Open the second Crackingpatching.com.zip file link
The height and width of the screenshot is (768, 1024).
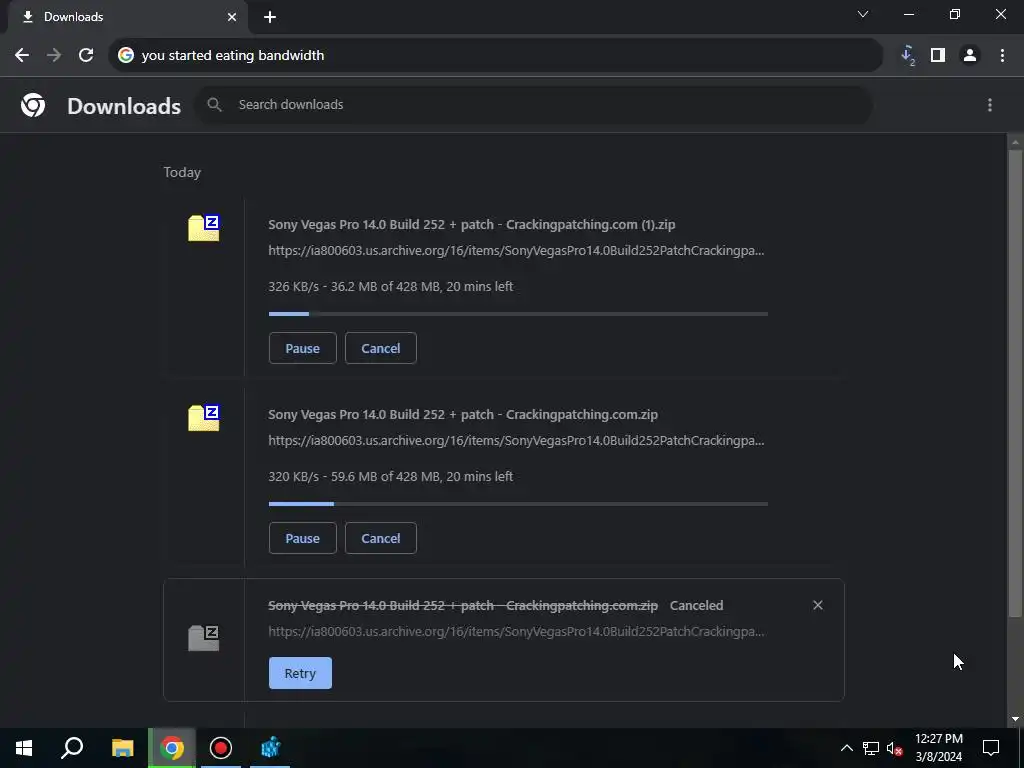[463, 415]
